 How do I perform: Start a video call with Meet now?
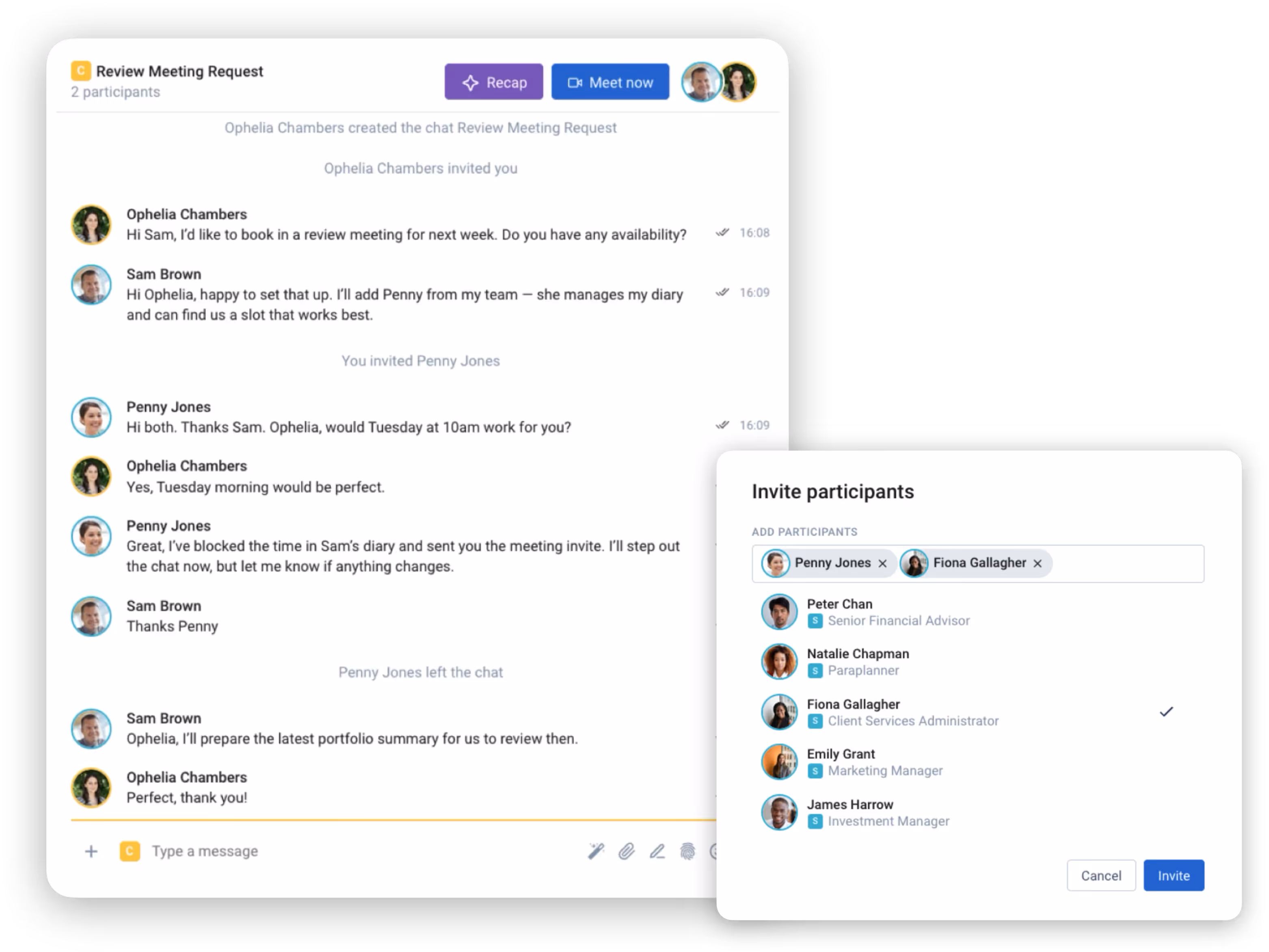coord(610,82)
